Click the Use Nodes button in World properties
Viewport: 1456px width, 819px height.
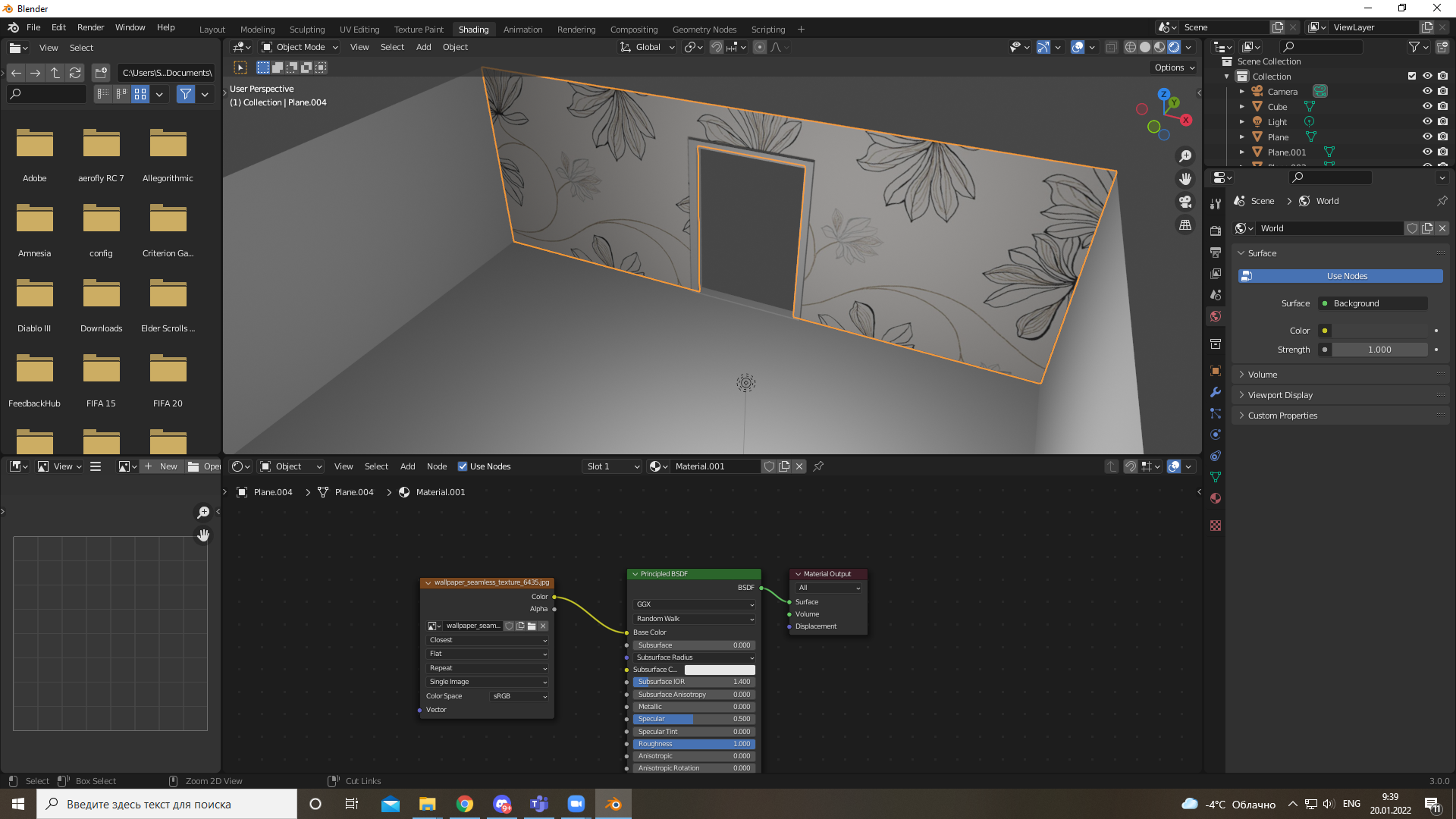(1341, 276)
